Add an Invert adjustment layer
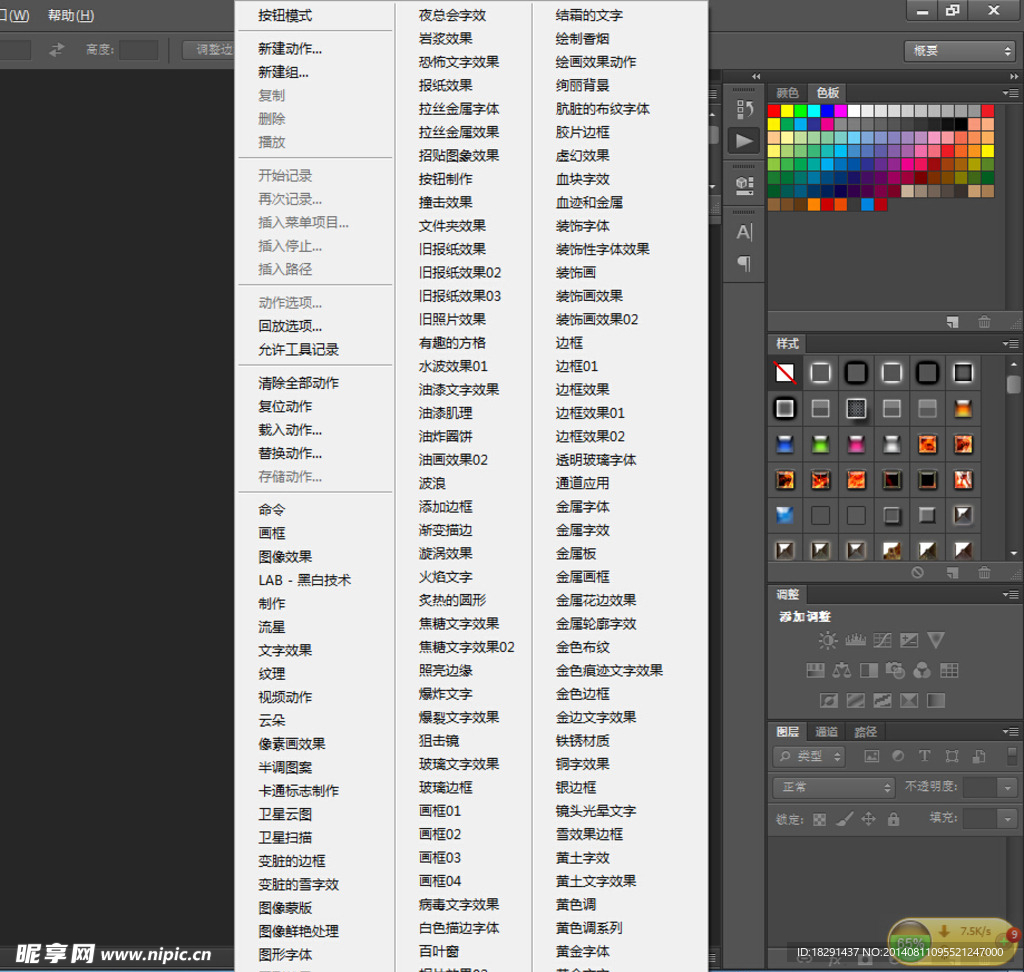Screen dimensions: 1024x972 [828, 701]
